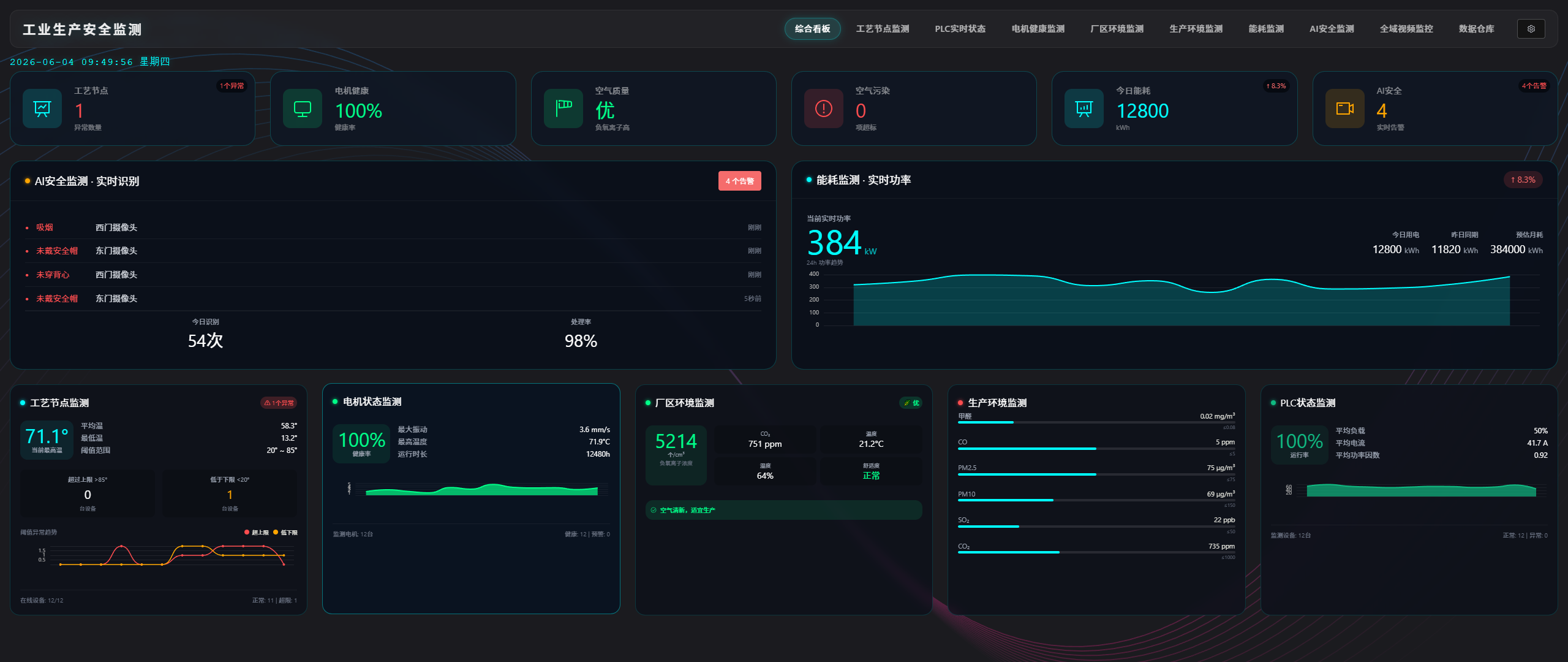Viewport: 1568px width, 662px height.
Task: Click the 空气污染 warning circle icon
Action: click(x=824, y=108)
